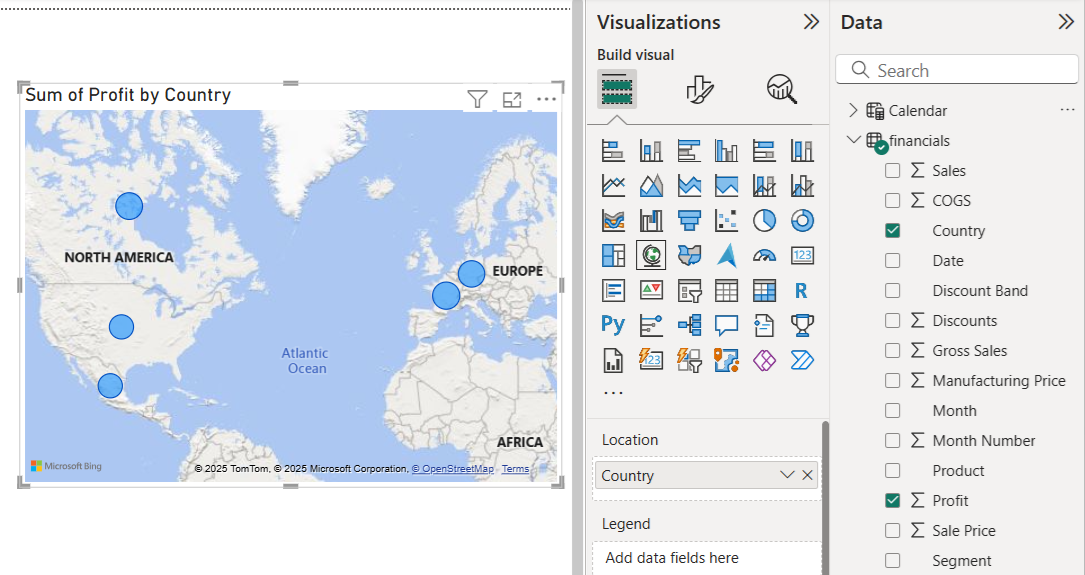Choose the Azure Map visual icon
The height and width of the screenshot is (575, 1085).
tap(727, 256)
